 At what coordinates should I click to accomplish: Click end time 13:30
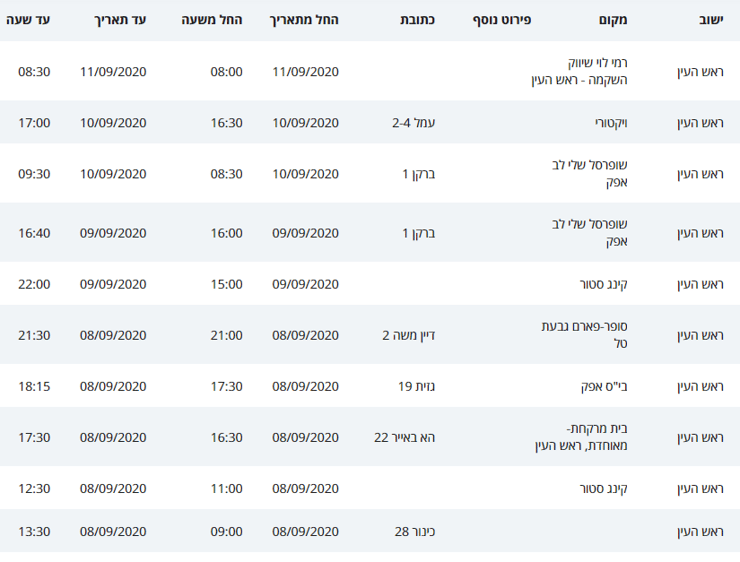34,531
